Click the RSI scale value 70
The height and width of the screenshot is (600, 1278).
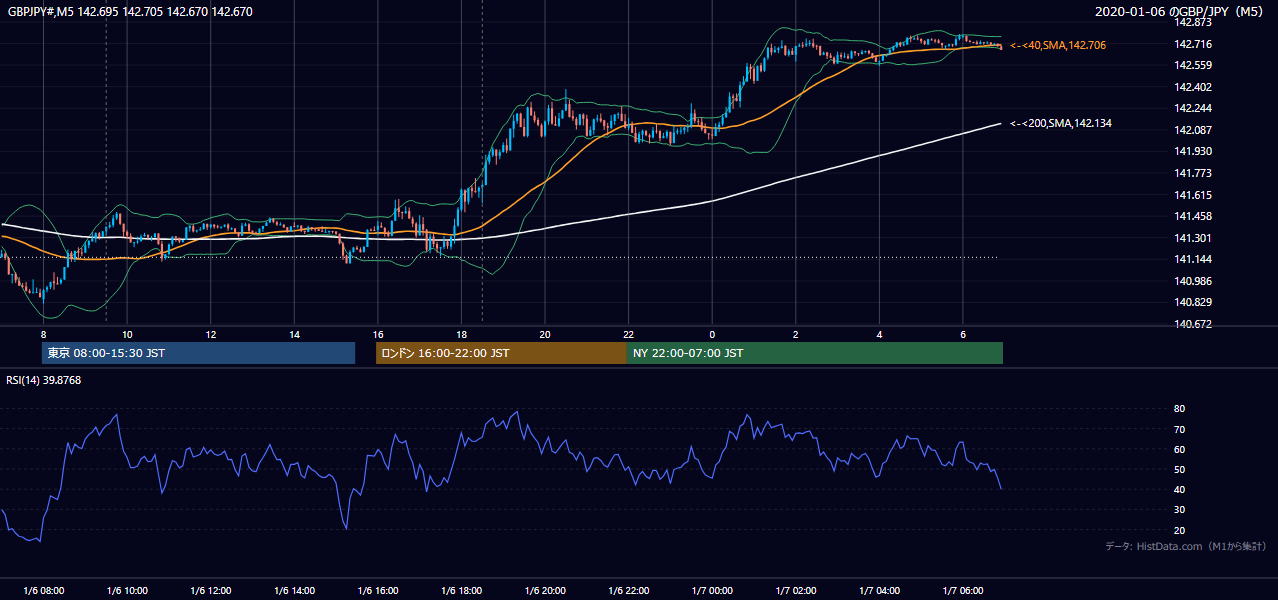(1179, 429)
